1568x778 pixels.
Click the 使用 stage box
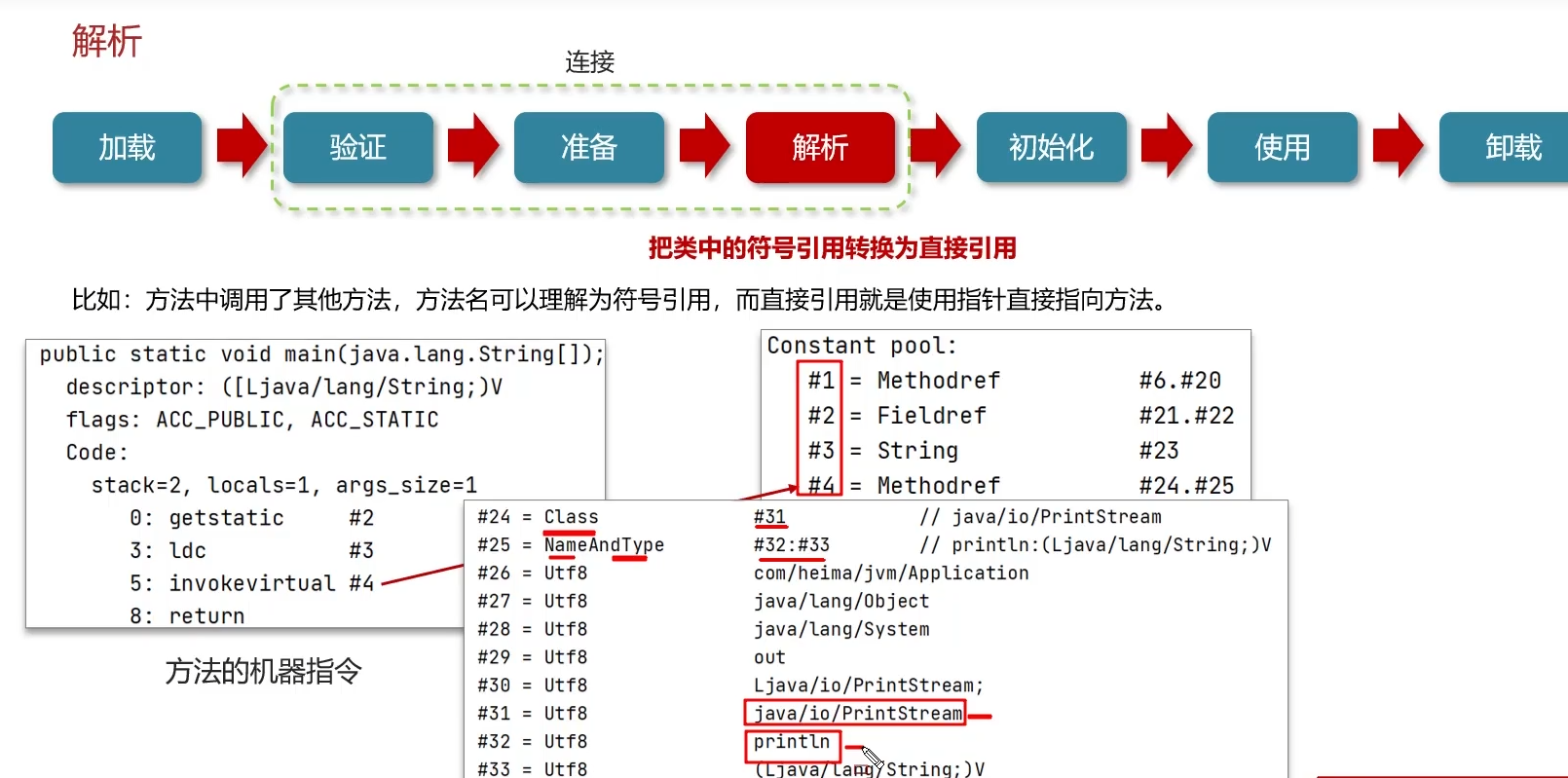(1283, 147)
